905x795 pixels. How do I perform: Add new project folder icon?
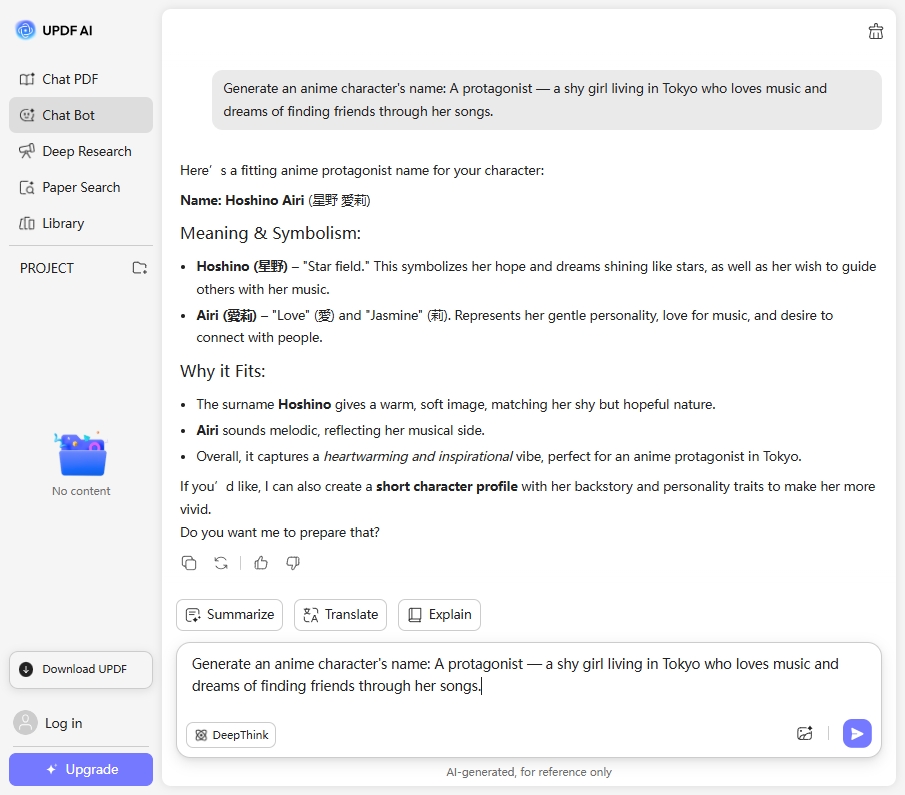click(x=140, y=268)
